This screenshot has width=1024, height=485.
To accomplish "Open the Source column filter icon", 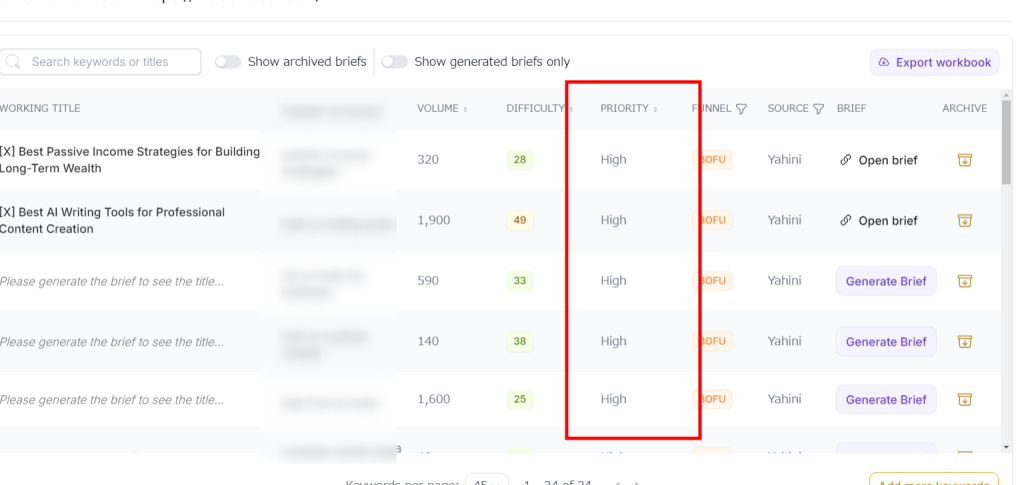I will coord(818,109).
